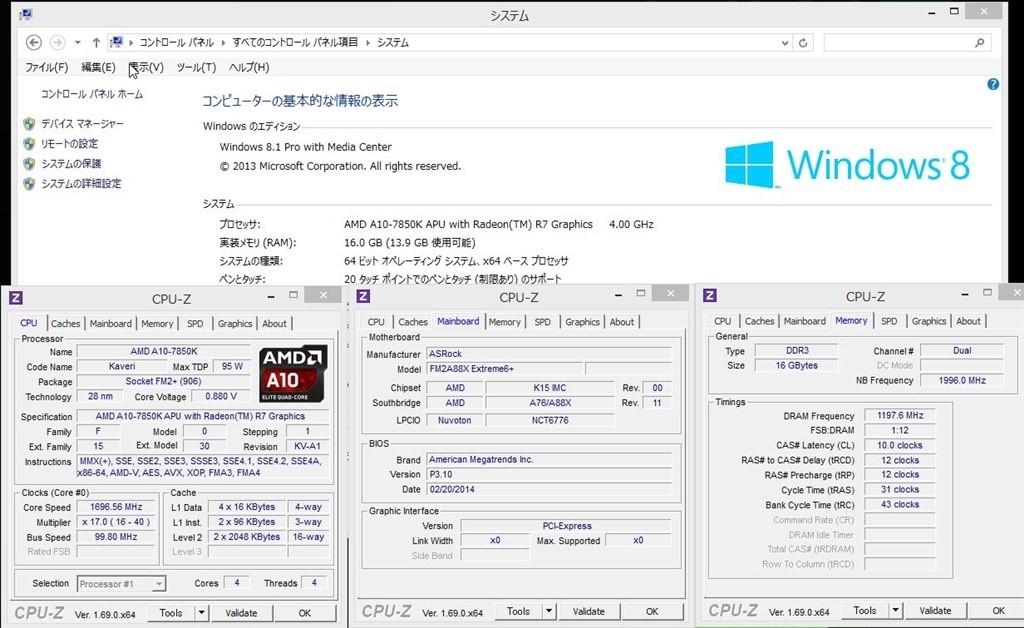Click the motherboard Model value "FM2A88X Extreme6+"

click(x=505, y=369)
